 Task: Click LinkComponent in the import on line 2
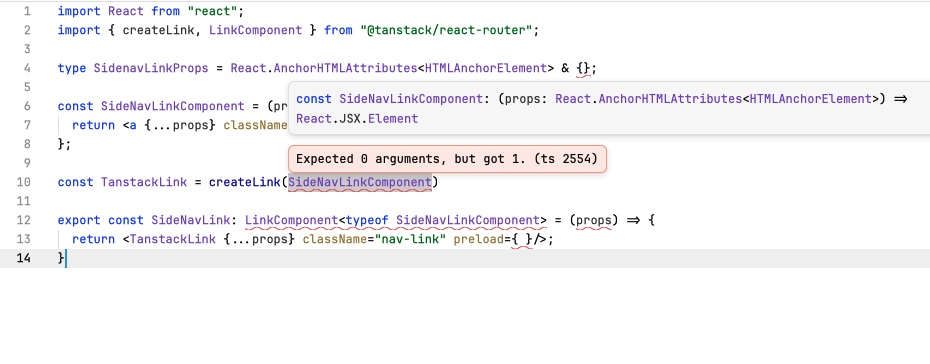point(256,30)
